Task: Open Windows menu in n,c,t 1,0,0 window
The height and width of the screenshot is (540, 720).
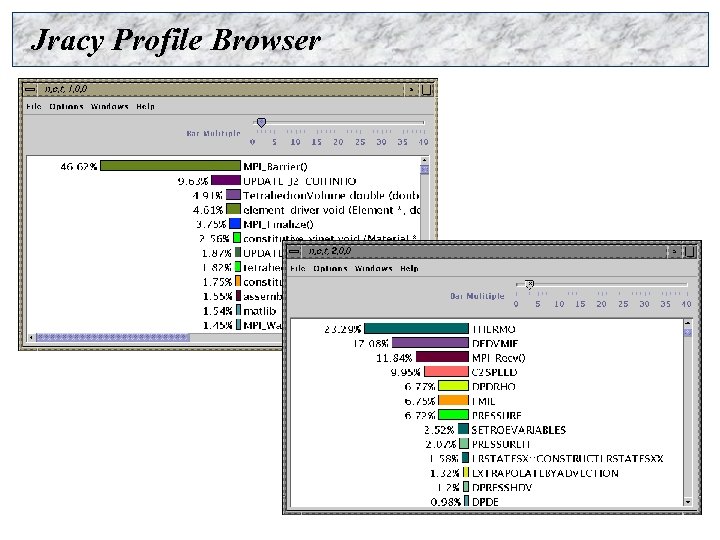Action: click(x=109, y=107)
